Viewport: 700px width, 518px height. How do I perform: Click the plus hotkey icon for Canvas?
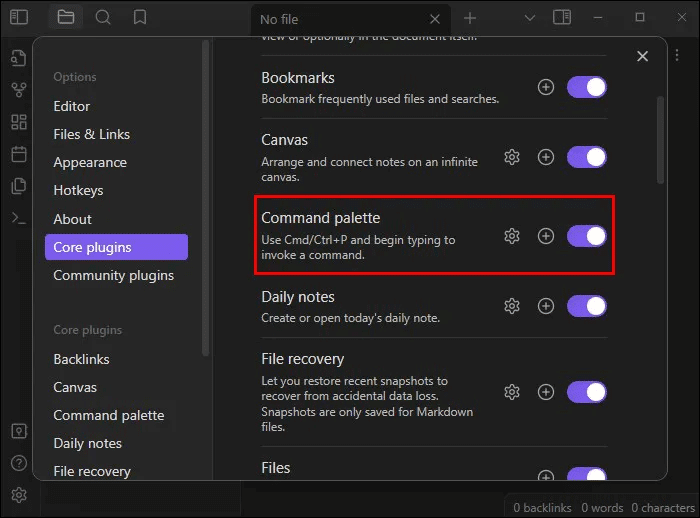pos(546,157)
